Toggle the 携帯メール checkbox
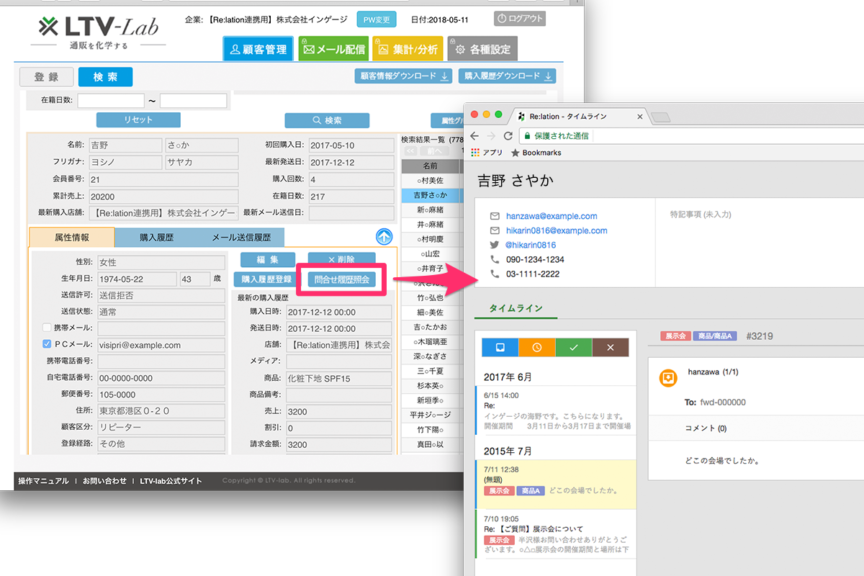This screenshot has height=576, width=864. [46, 328]
